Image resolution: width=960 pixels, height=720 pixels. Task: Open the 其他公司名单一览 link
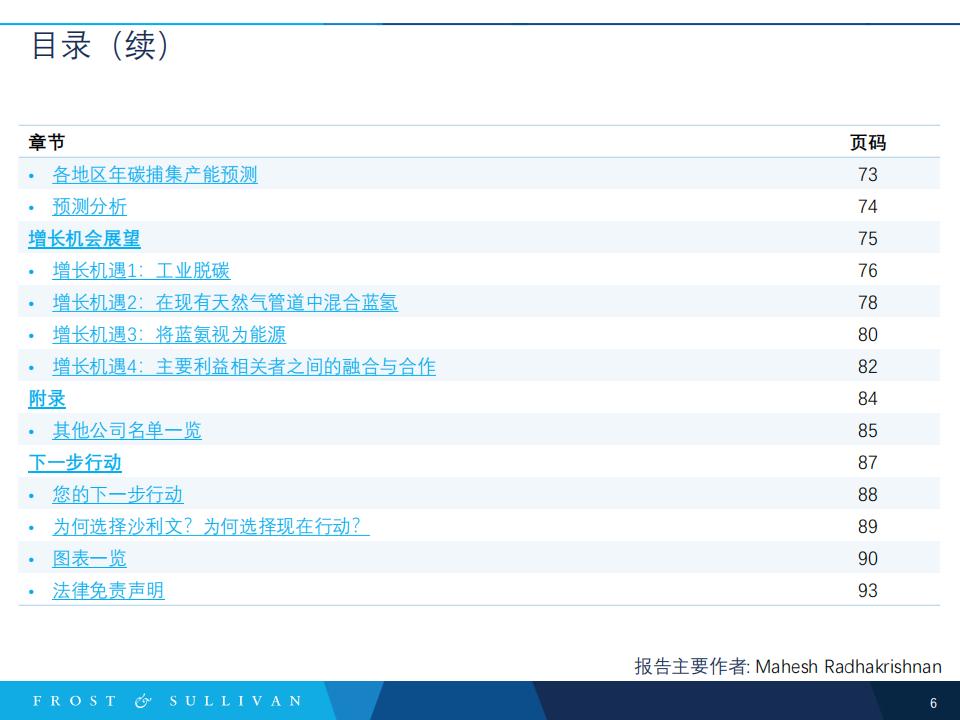tap(127, 430)
